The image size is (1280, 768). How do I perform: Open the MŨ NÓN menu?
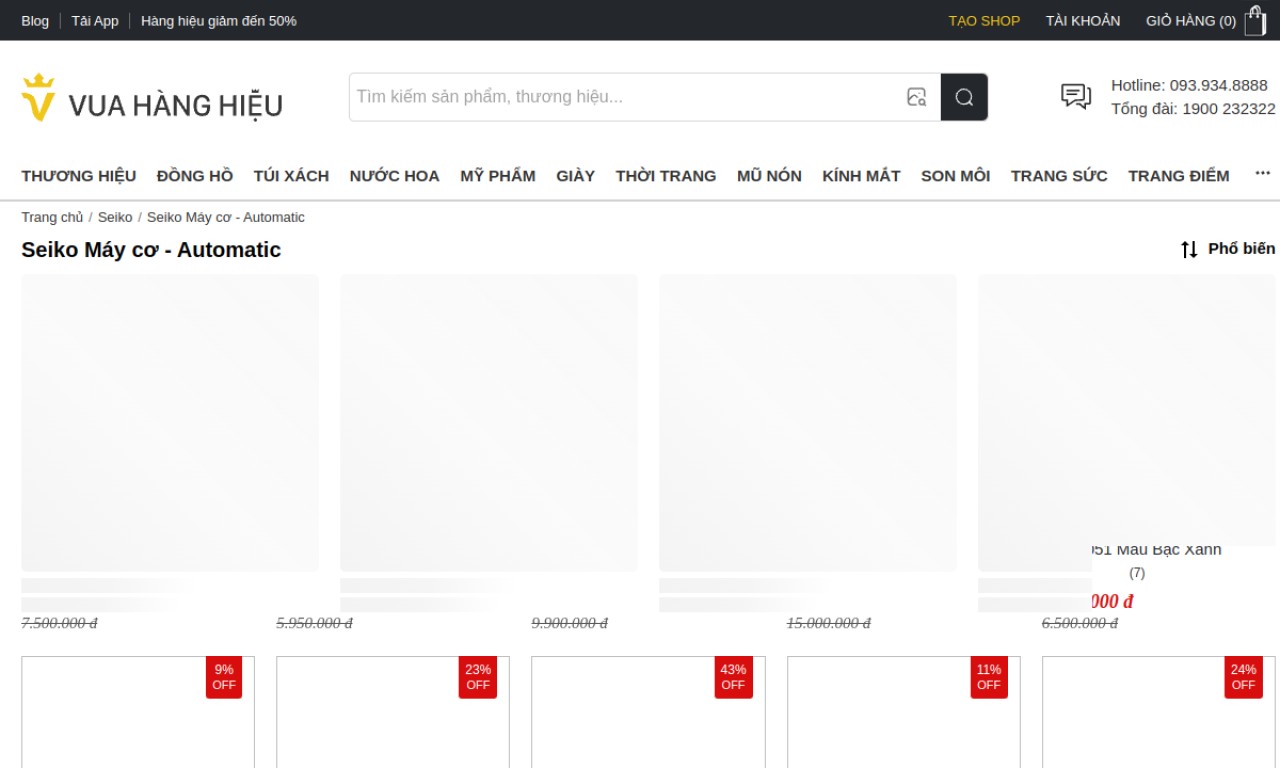tap(769, 176)
